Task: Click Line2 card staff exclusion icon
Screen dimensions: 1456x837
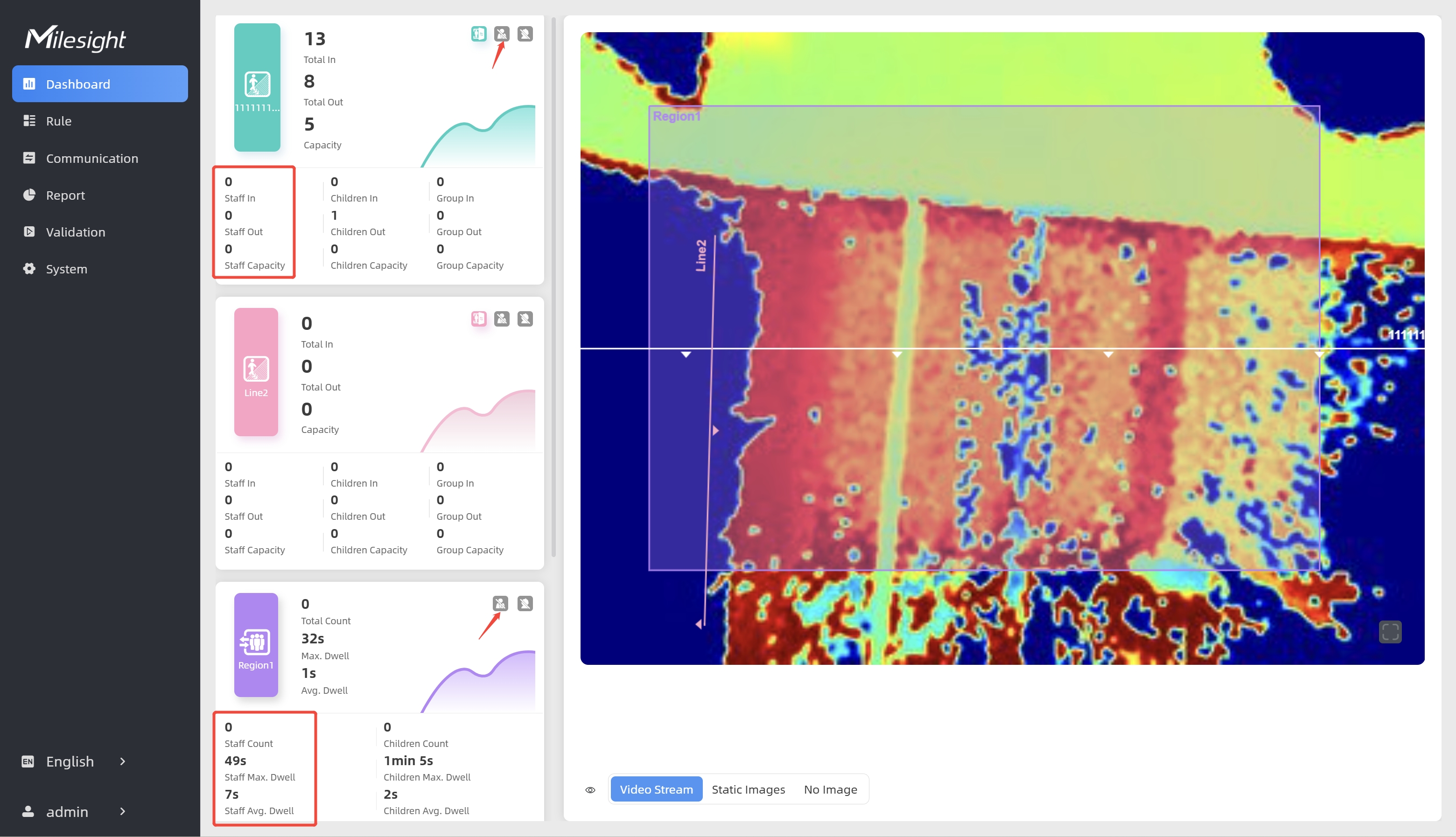Action: (x=501, y=319)
